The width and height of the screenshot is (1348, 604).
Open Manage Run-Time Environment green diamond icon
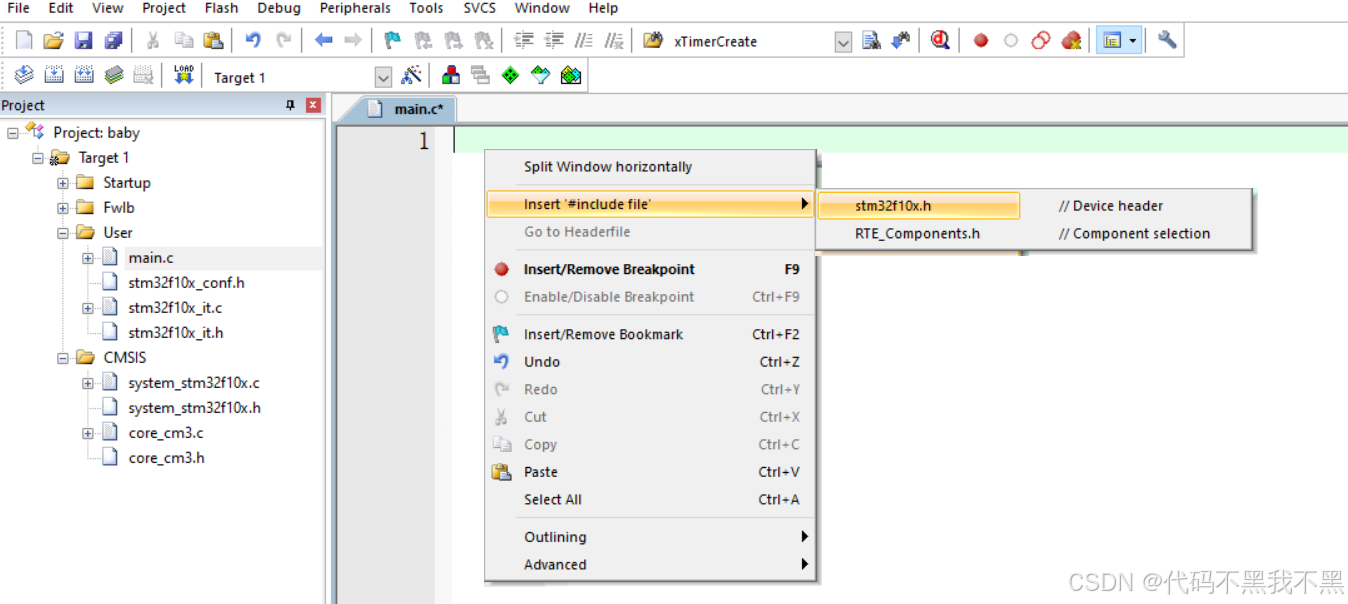[511, 75]
